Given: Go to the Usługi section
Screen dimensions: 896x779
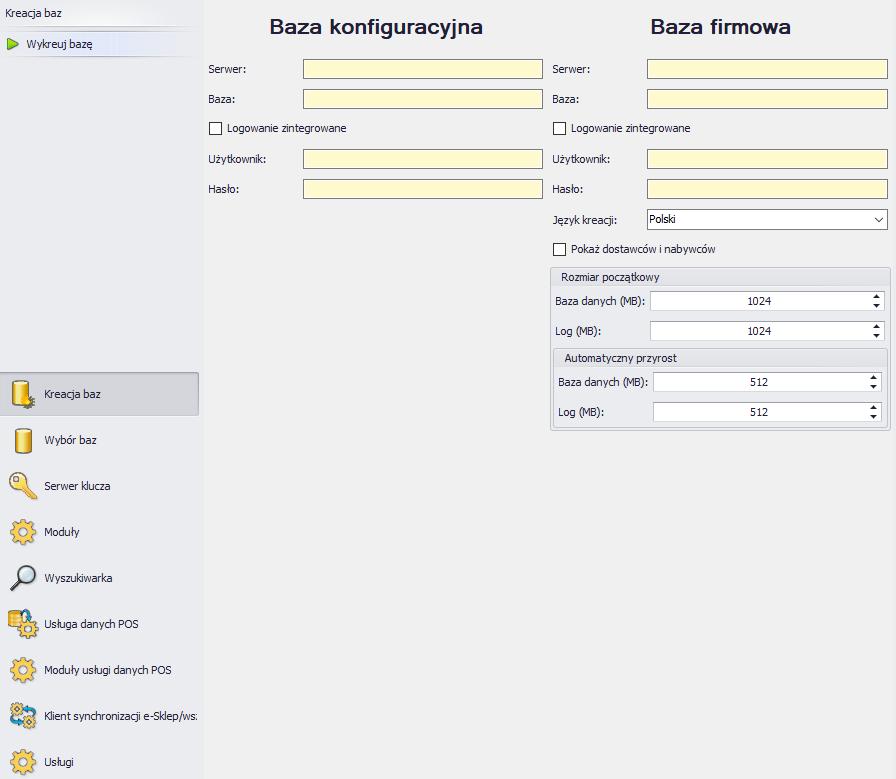Looking at the screenshot, I should click(x=99, y=762).
